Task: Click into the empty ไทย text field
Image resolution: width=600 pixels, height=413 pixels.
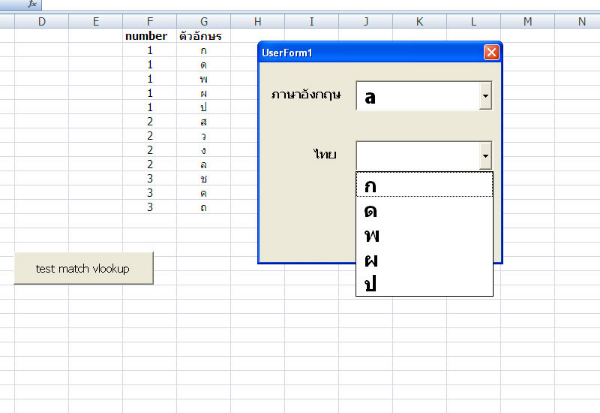Action: pyautogui.click(x=417, y=155)
